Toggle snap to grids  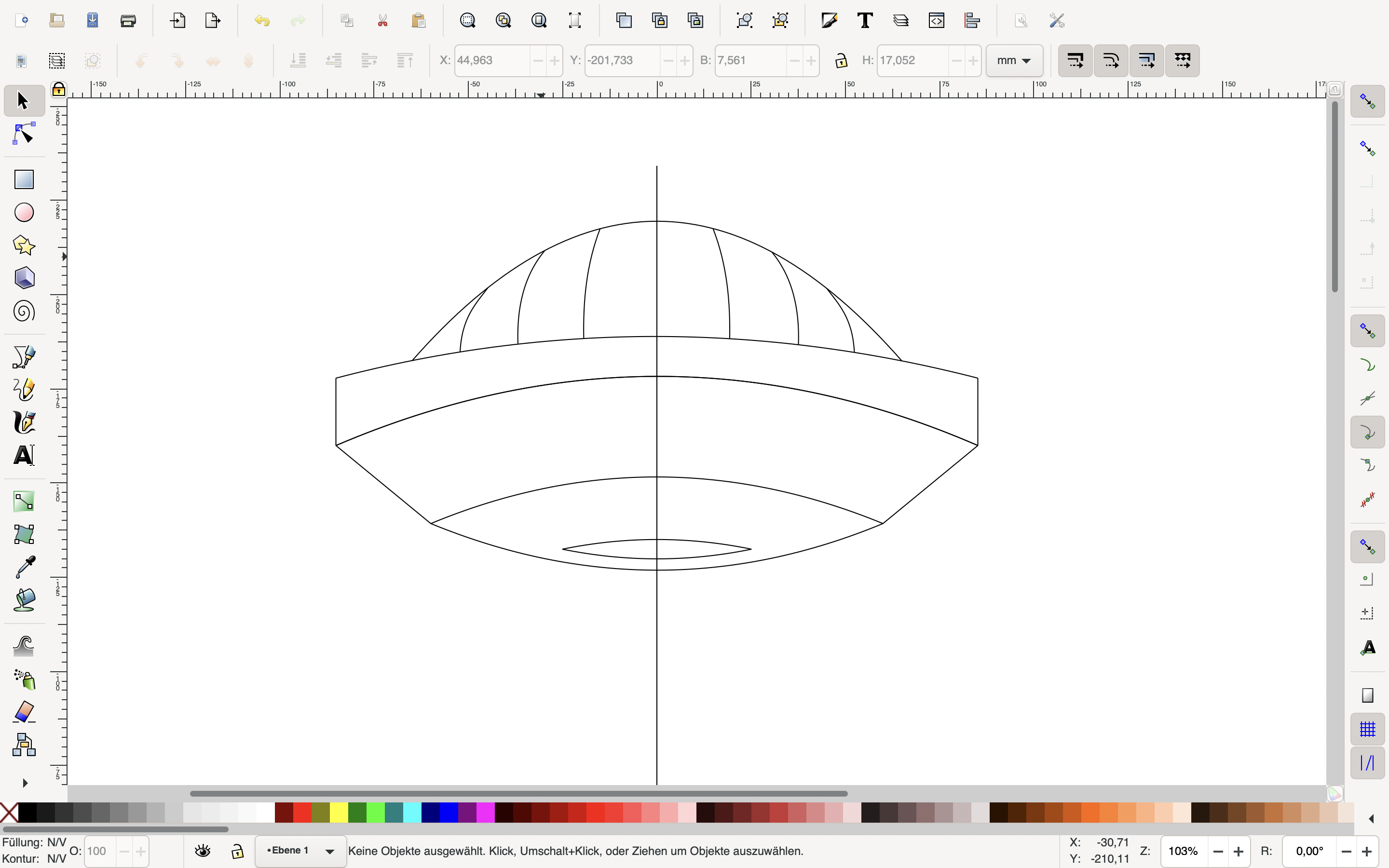pos(1368,729)
